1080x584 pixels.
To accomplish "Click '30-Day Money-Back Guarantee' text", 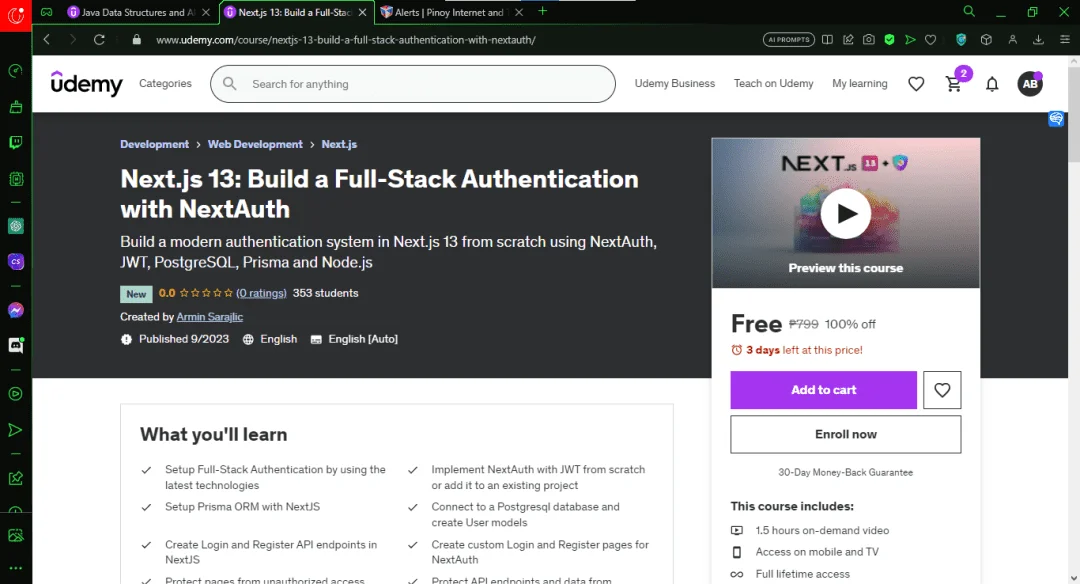I will coord(846,472).
